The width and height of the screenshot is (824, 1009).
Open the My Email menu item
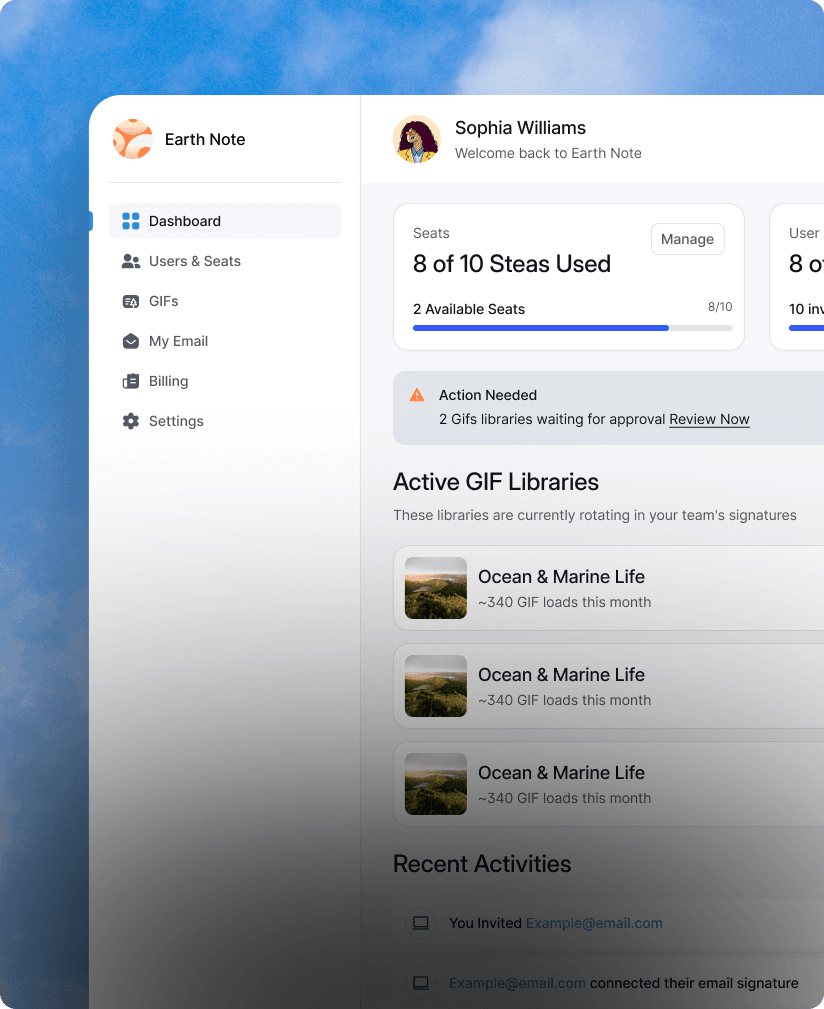(x=178, y=341)
